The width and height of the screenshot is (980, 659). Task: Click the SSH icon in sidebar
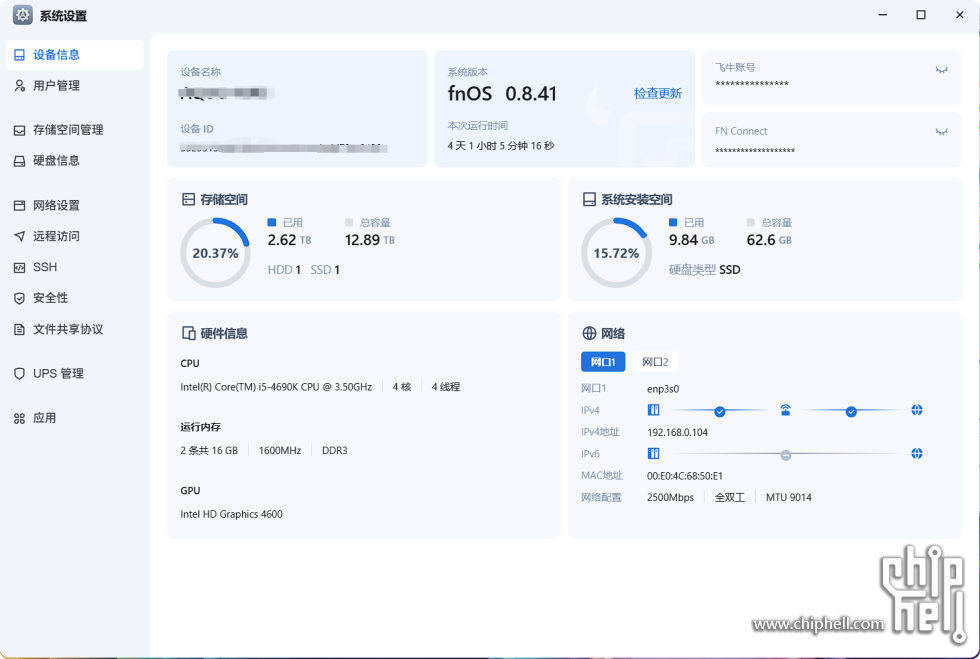[x=19, y=268]
